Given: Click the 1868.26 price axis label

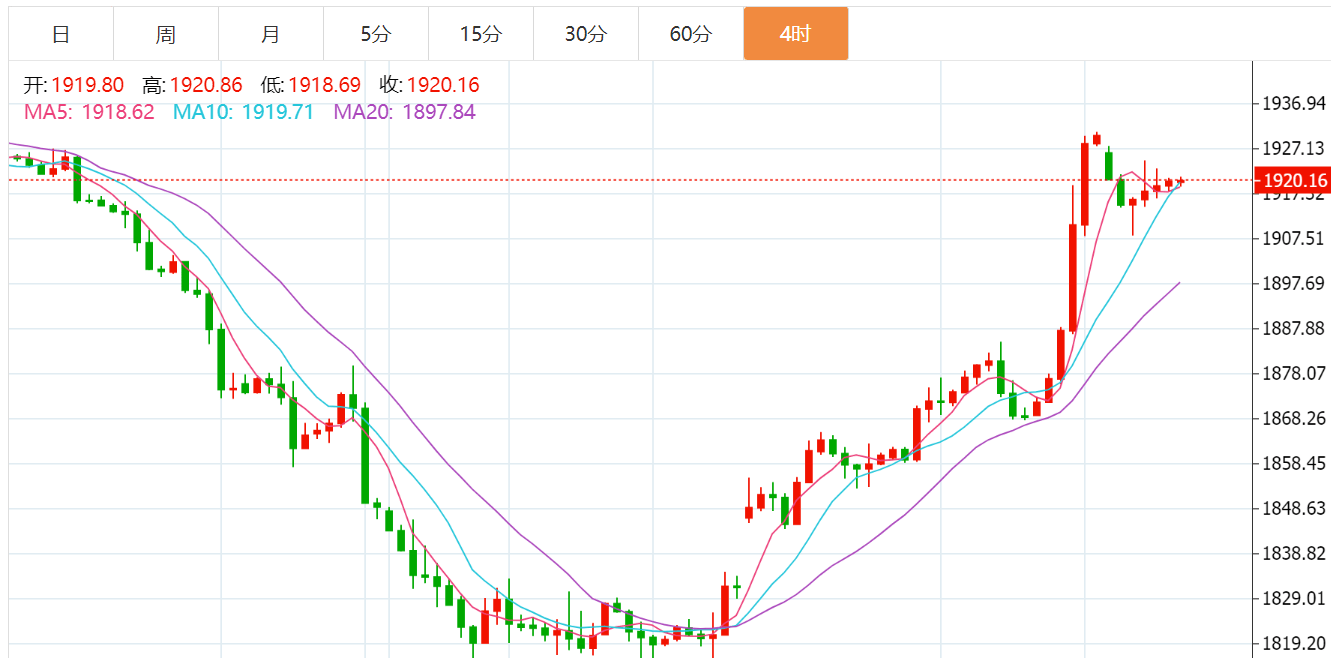Looking at the screenshot, I should pyautogui.click(x=1293, y=419).
